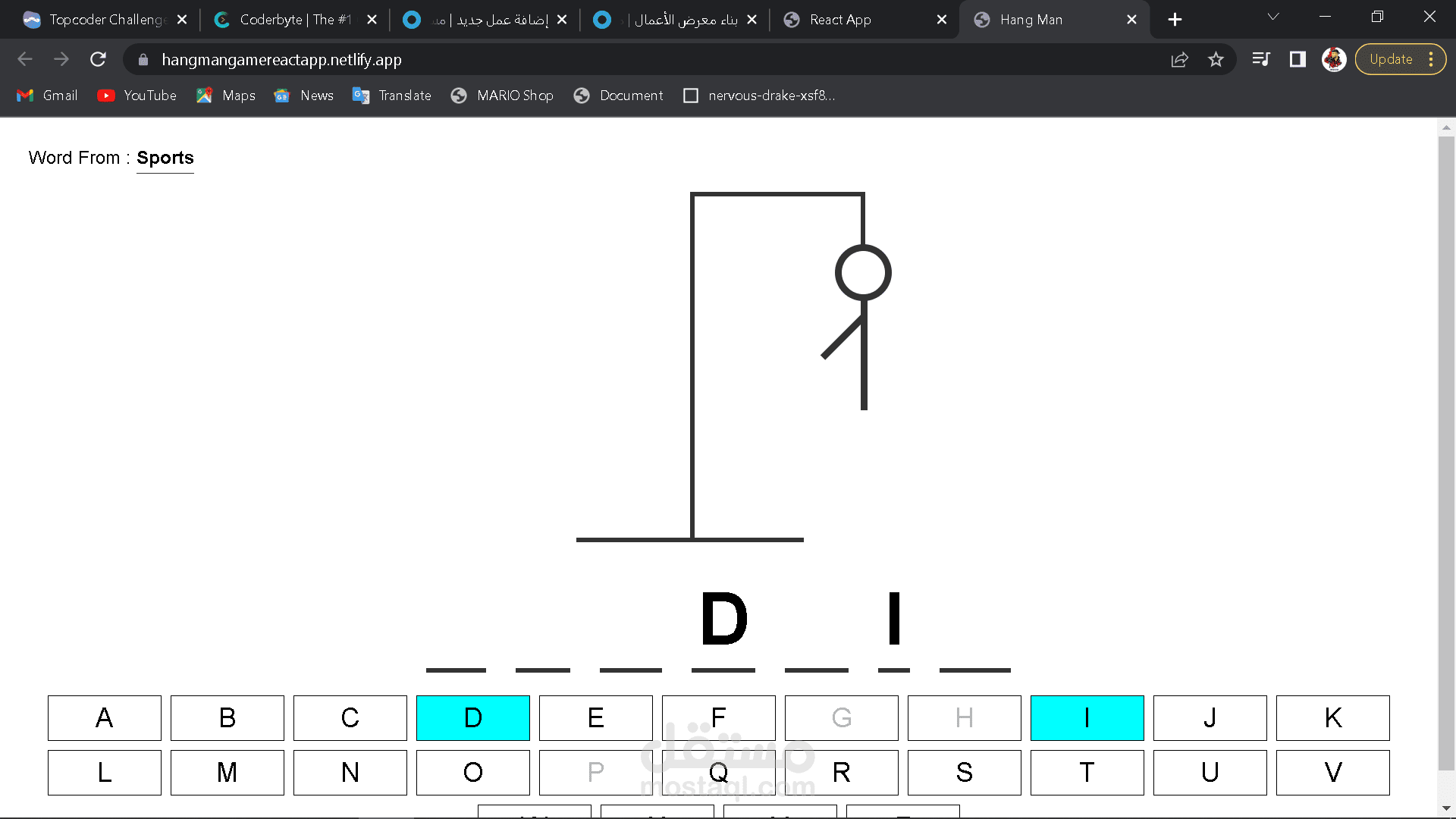Image resolution: width=1456 pixels, height=819 pixels.
Task: Open a new tab
Action: pos(1175,20)
